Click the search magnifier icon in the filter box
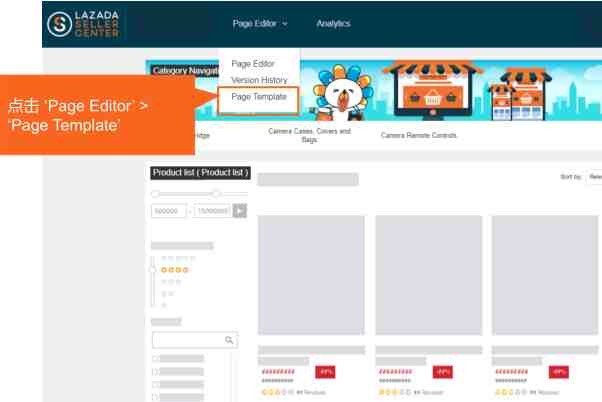The image size is (602, 402). (229, 340)
